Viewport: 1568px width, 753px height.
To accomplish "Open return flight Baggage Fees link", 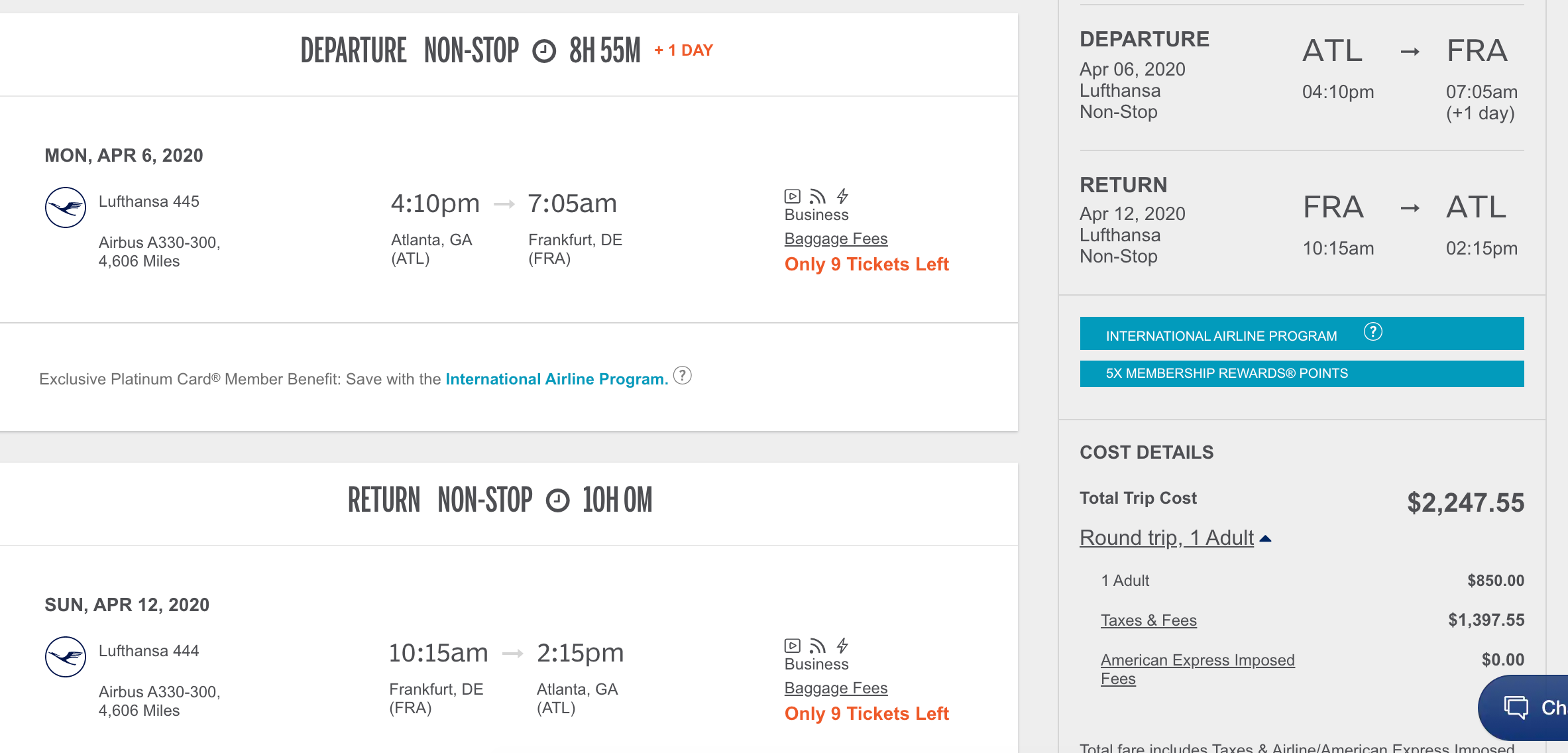I will [836, 688].
